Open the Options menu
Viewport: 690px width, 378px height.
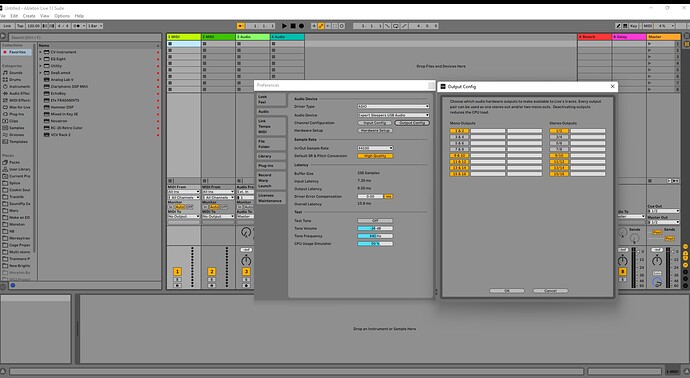coord(62,16)
